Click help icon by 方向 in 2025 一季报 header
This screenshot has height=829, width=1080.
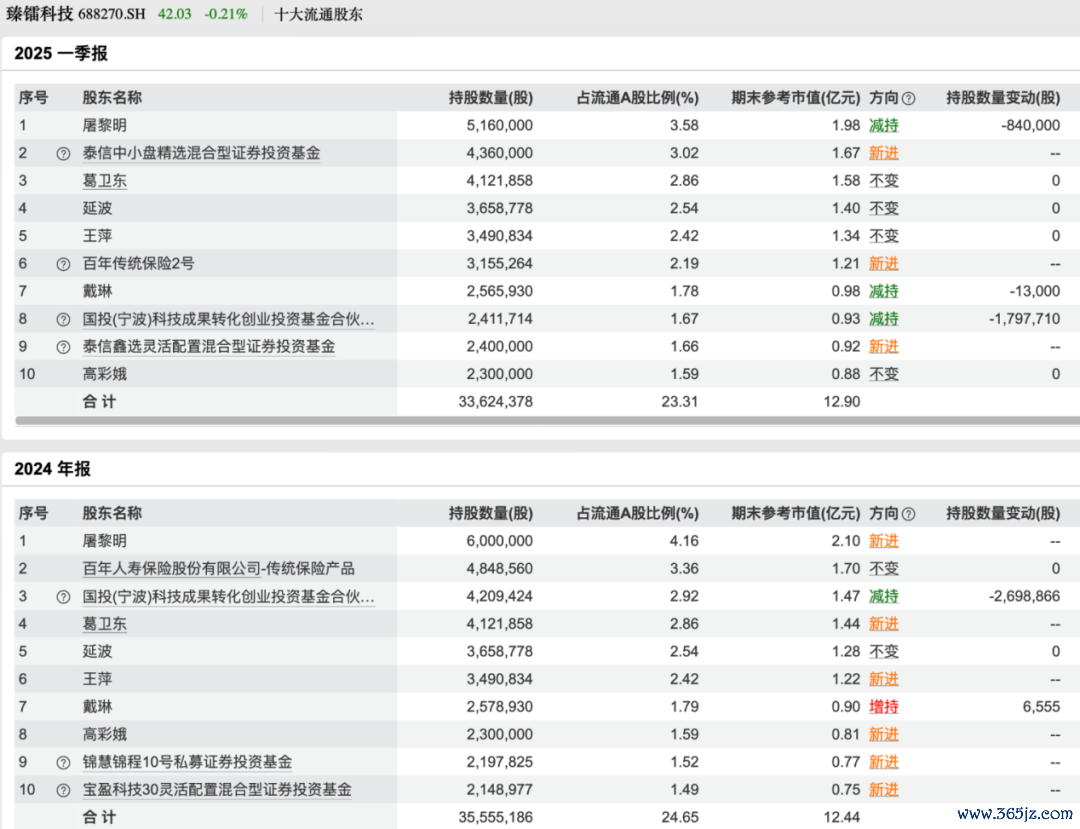click(x=908, y=99)
